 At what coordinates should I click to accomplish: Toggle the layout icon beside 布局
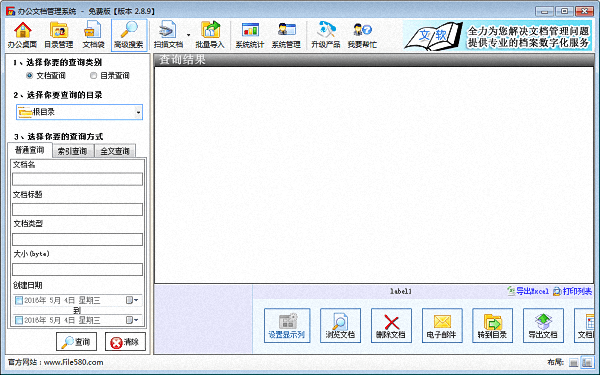573,362
